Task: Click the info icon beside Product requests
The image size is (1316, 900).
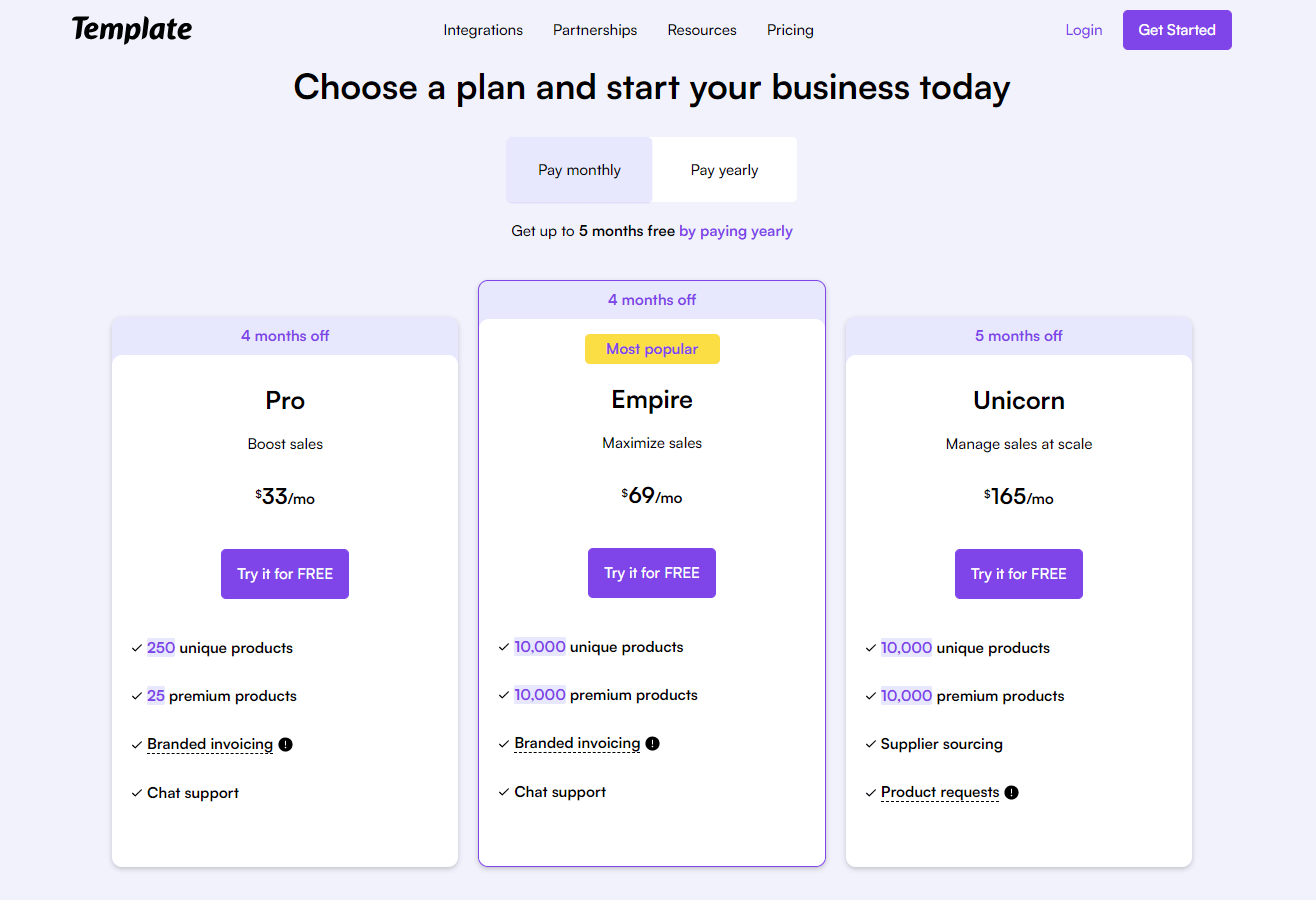Action: click(1010, 792)
